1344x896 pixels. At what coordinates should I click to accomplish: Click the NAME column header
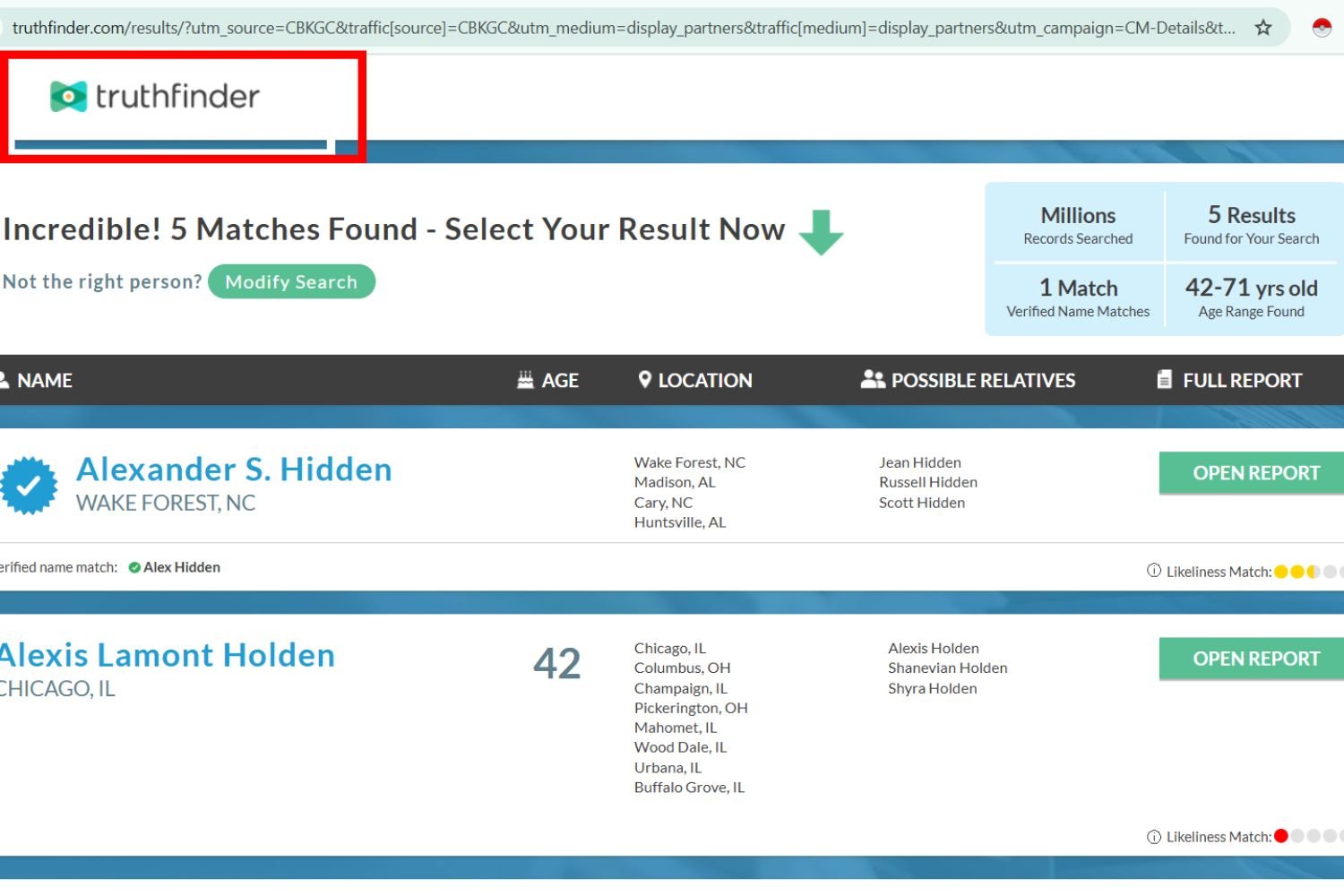(x=44, y=380)
